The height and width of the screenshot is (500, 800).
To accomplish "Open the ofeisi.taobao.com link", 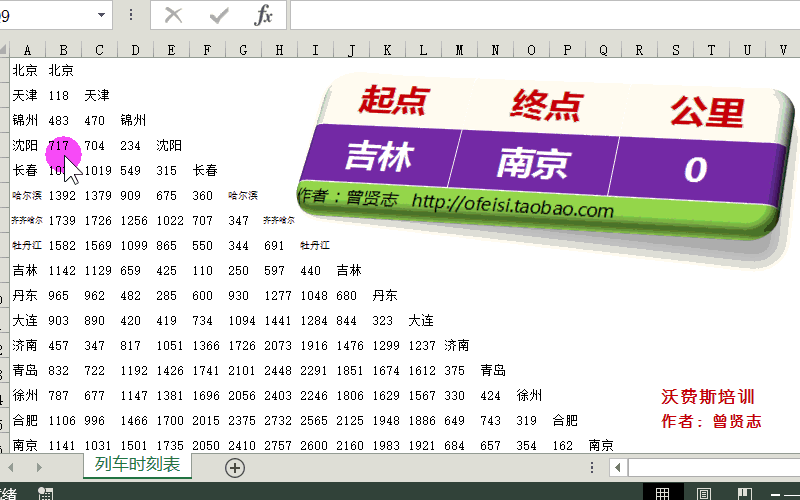I will click(512, 205).
